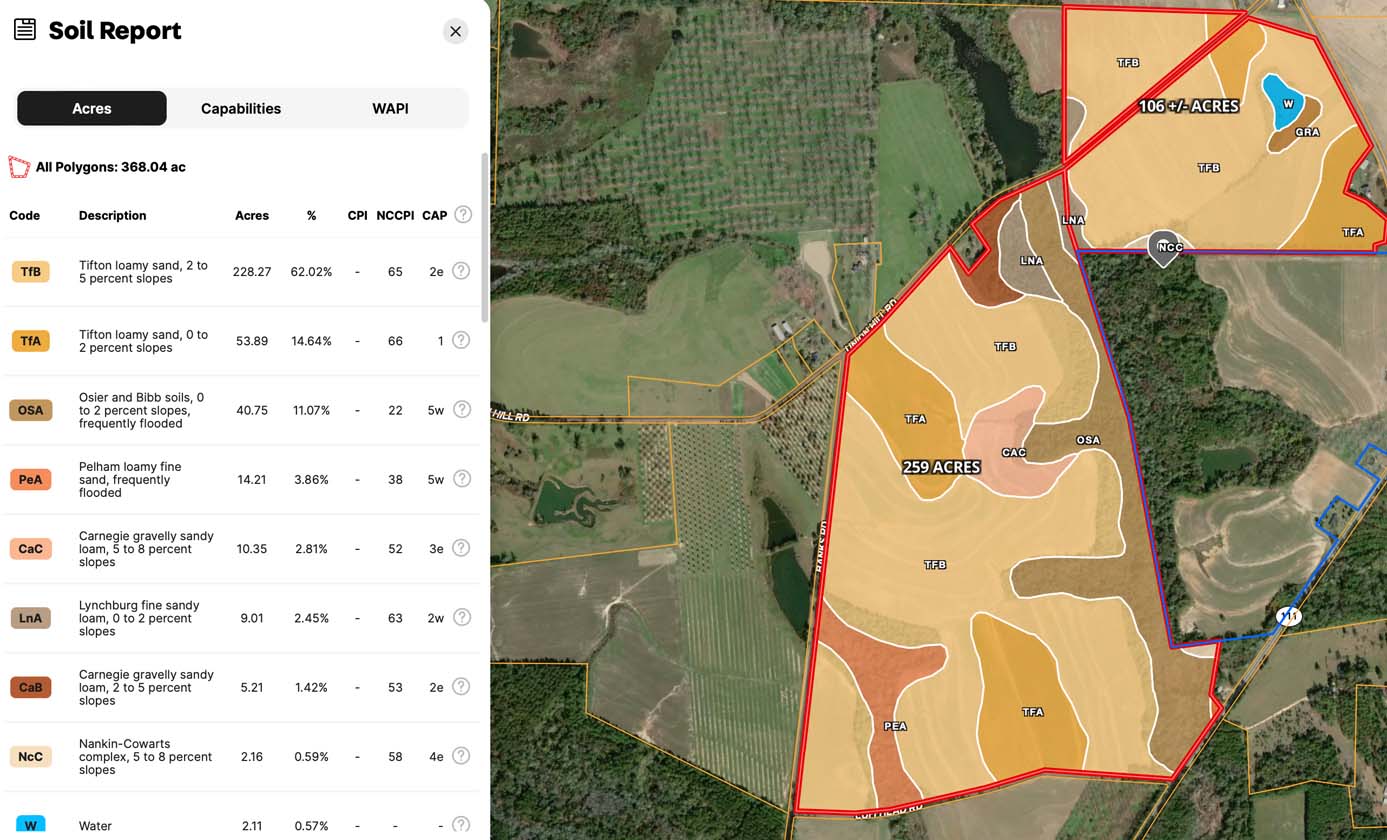The width and height of the screenshot is (1387, 840).
Task: Select the TfB soil code badge
Action: (x=30, y=271)
